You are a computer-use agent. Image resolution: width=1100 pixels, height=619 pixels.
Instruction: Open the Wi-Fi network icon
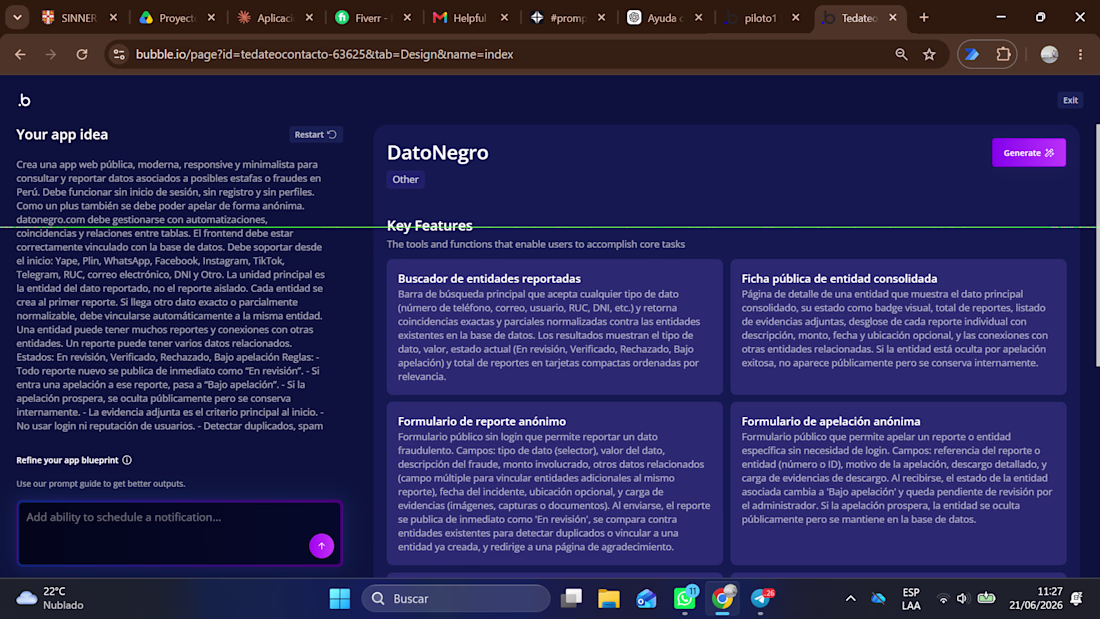point(944,599)
